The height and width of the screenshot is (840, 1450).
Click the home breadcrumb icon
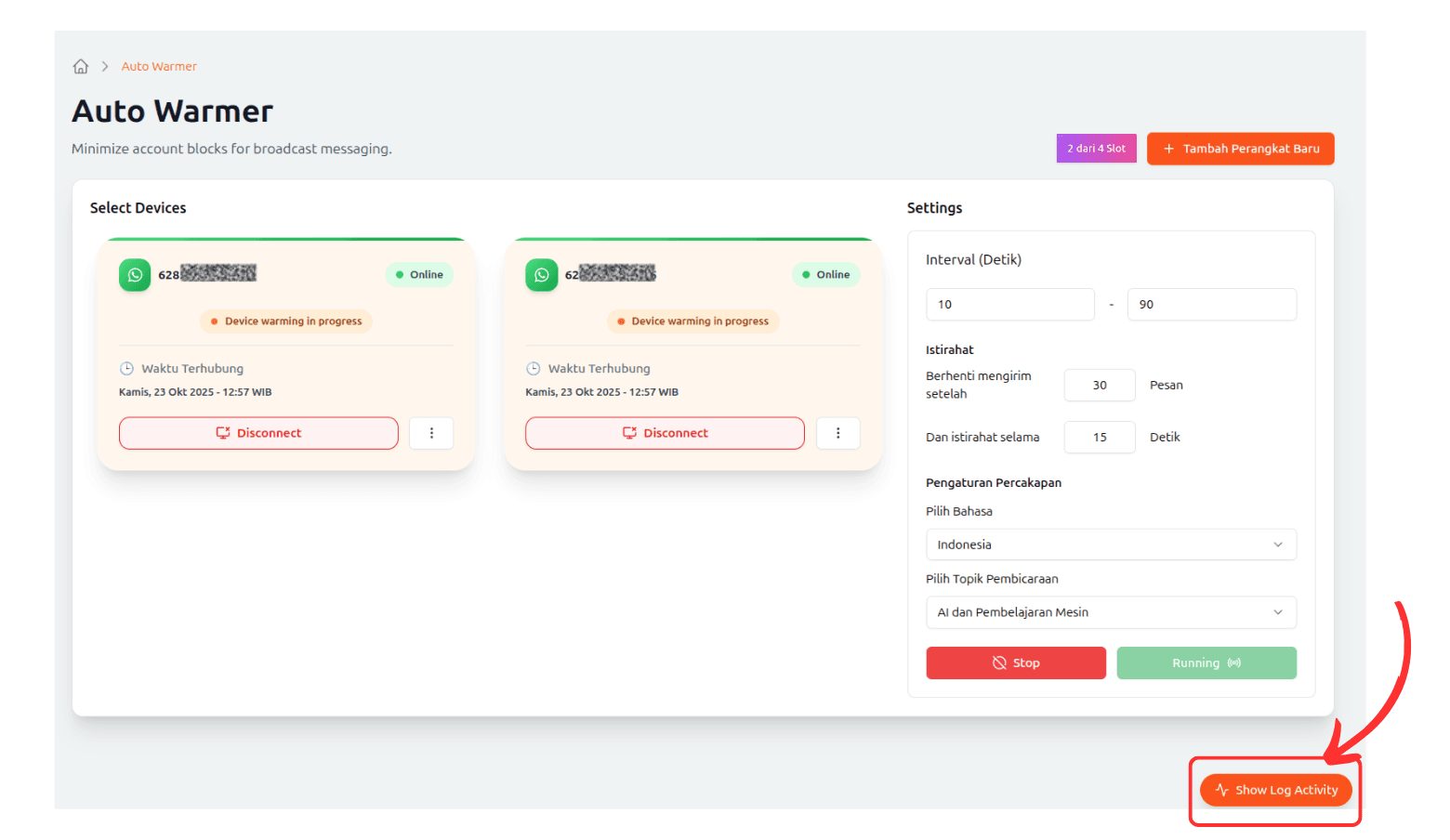(x=81, y=67)
